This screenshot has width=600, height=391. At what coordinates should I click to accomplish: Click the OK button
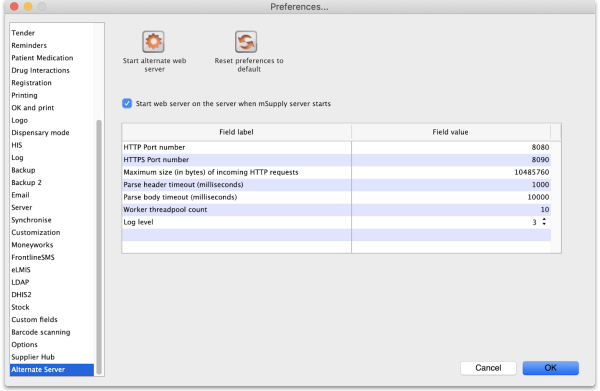coord(550,368)
